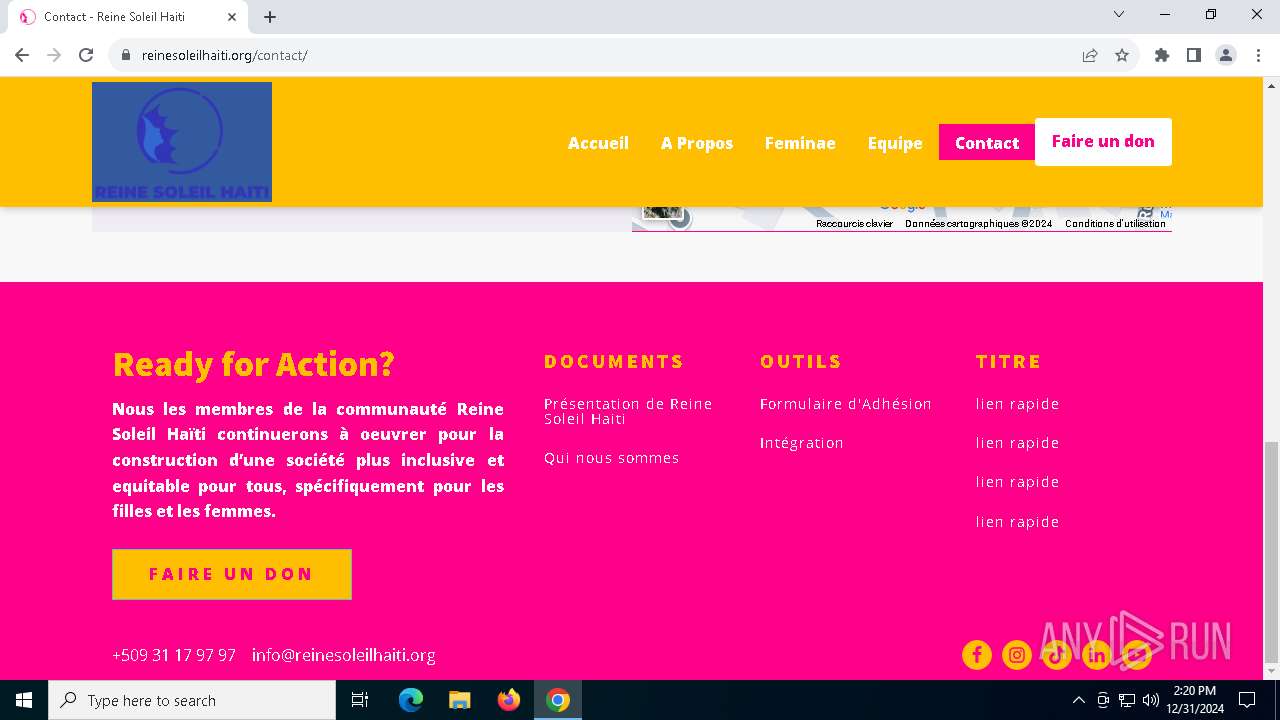Open the Chrome three-dot menu
The width and height of the screenshot is (1280, 720).
click(1257, 55)
